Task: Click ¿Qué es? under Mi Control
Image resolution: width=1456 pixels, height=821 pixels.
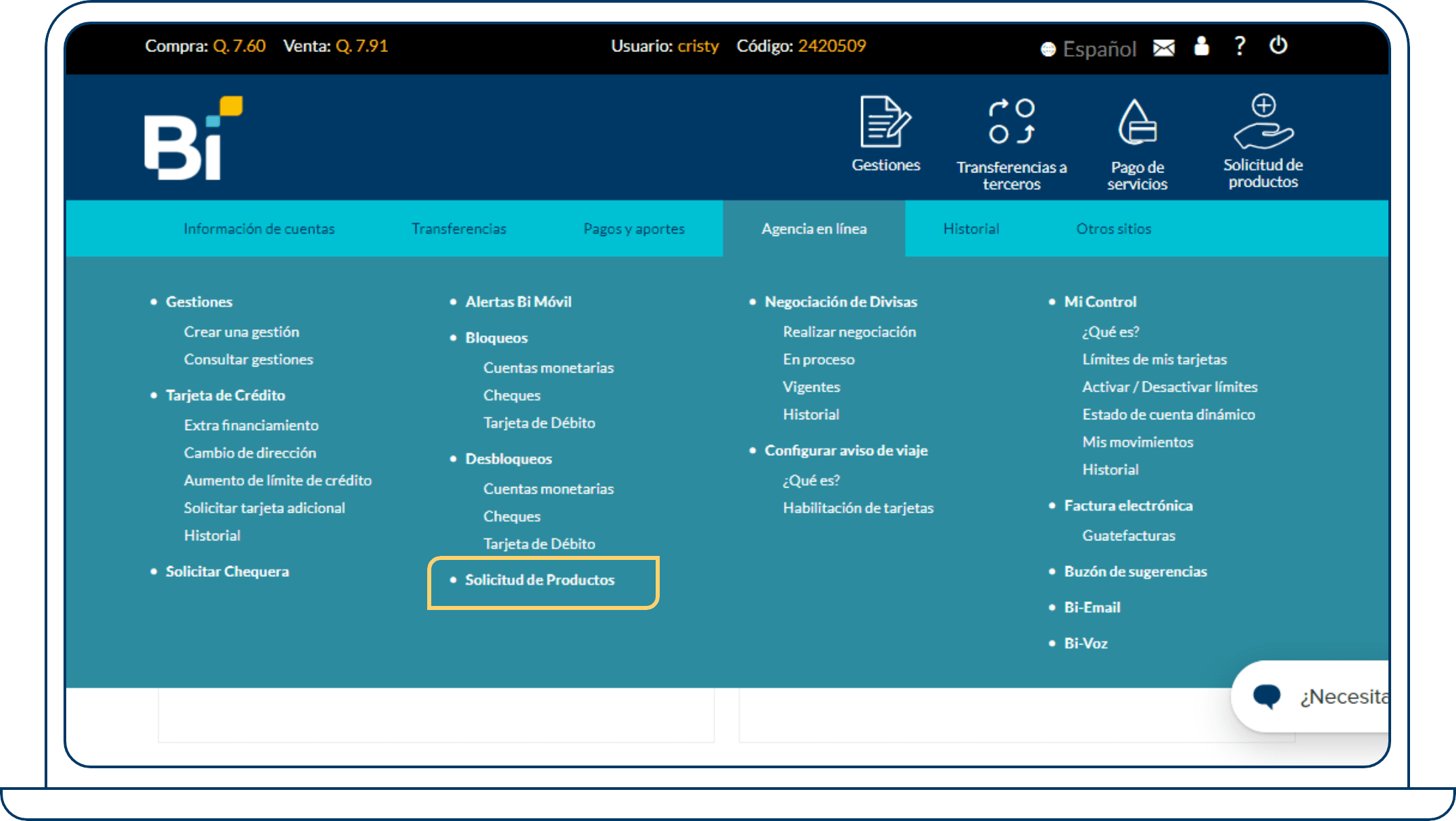Action: pyautogui.click(x=1110, y=331)
